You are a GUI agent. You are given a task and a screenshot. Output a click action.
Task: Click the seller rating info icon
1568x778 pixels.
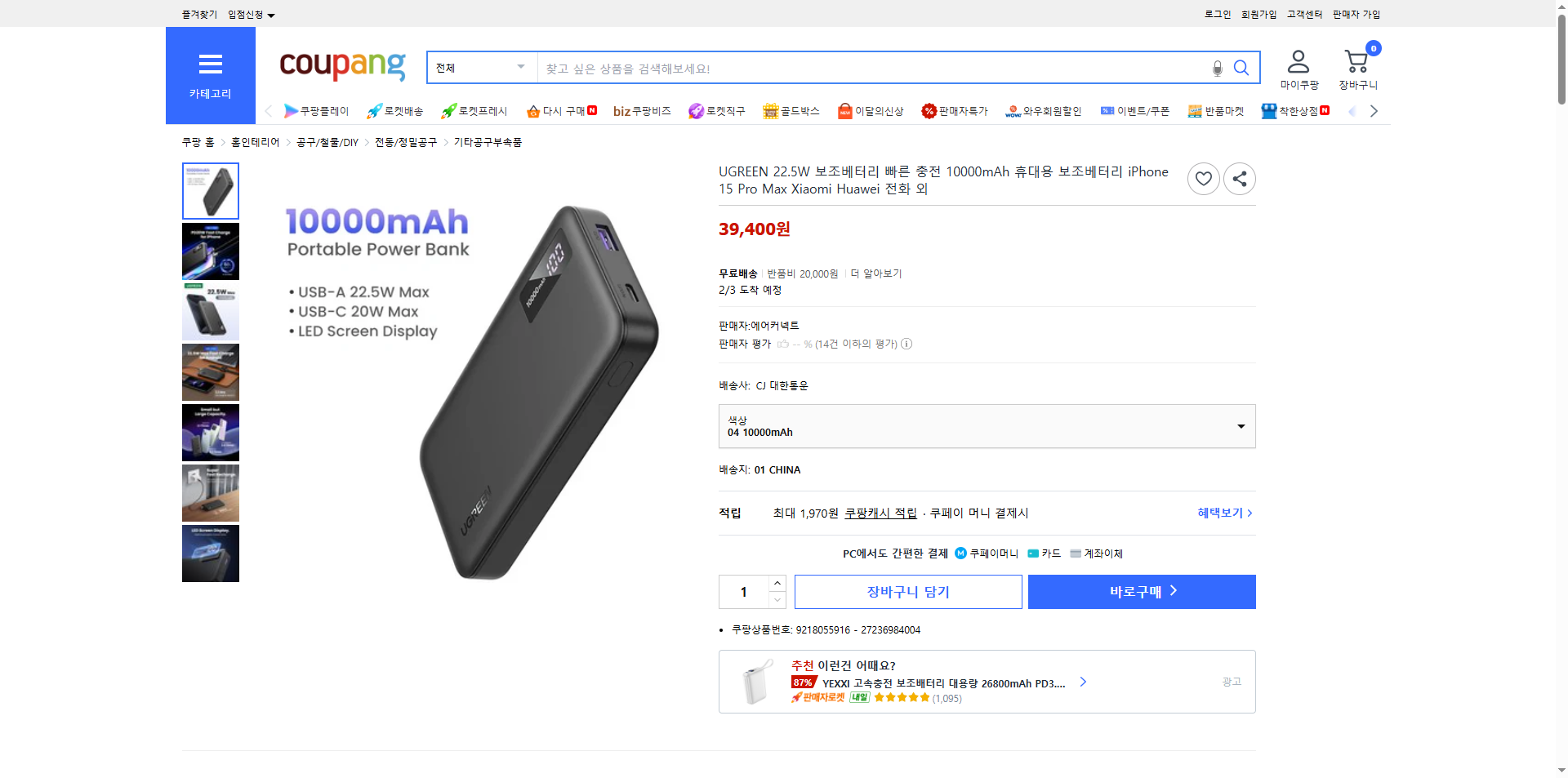click(906, 344)
